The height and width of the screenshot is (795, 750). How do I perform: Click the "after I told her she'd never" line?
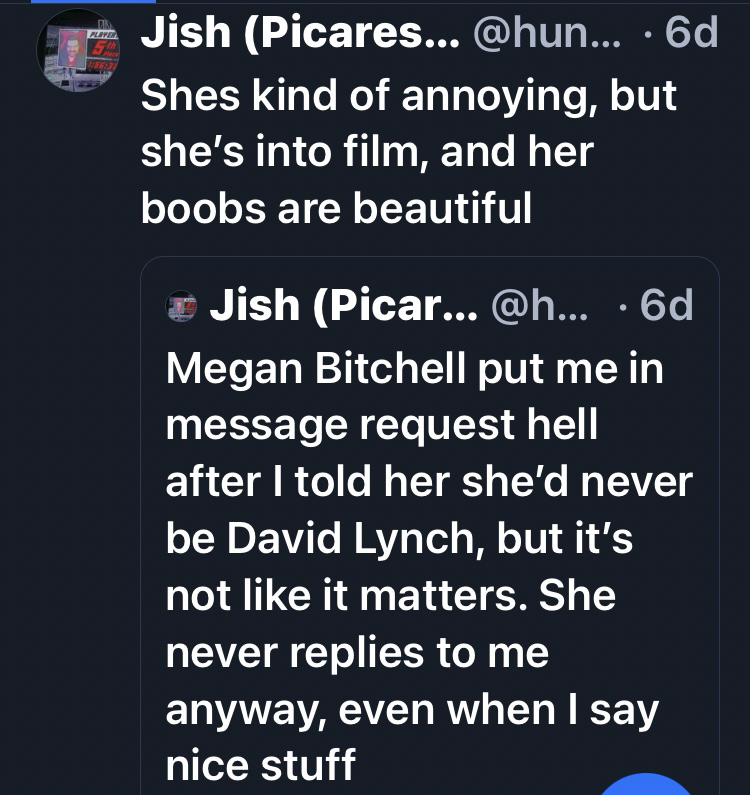pyautogui.click(x=428, y=483)
